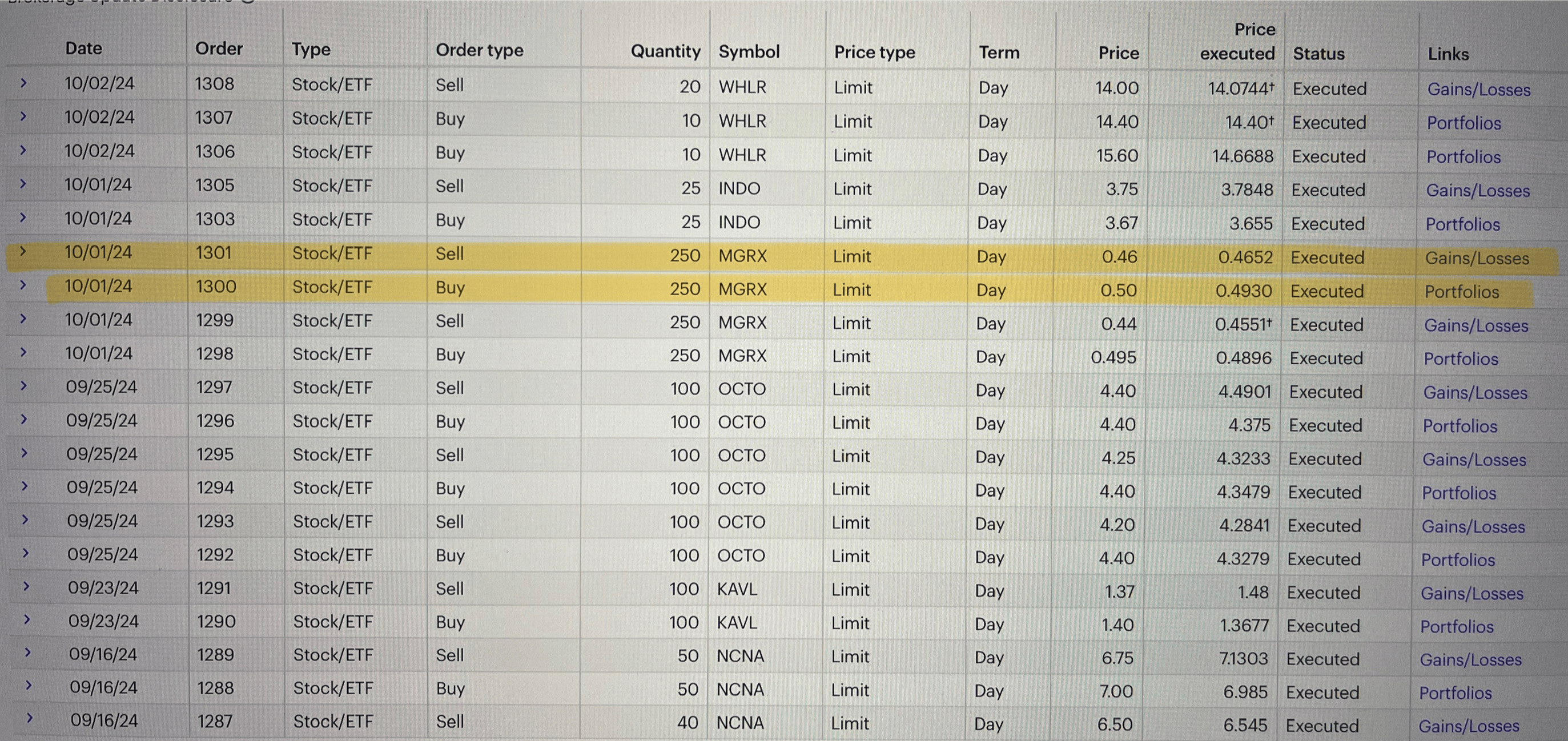This screenshot has height=741, width=1568.
Task: Expand order 1306 row details
Action: tap(24, 150)
